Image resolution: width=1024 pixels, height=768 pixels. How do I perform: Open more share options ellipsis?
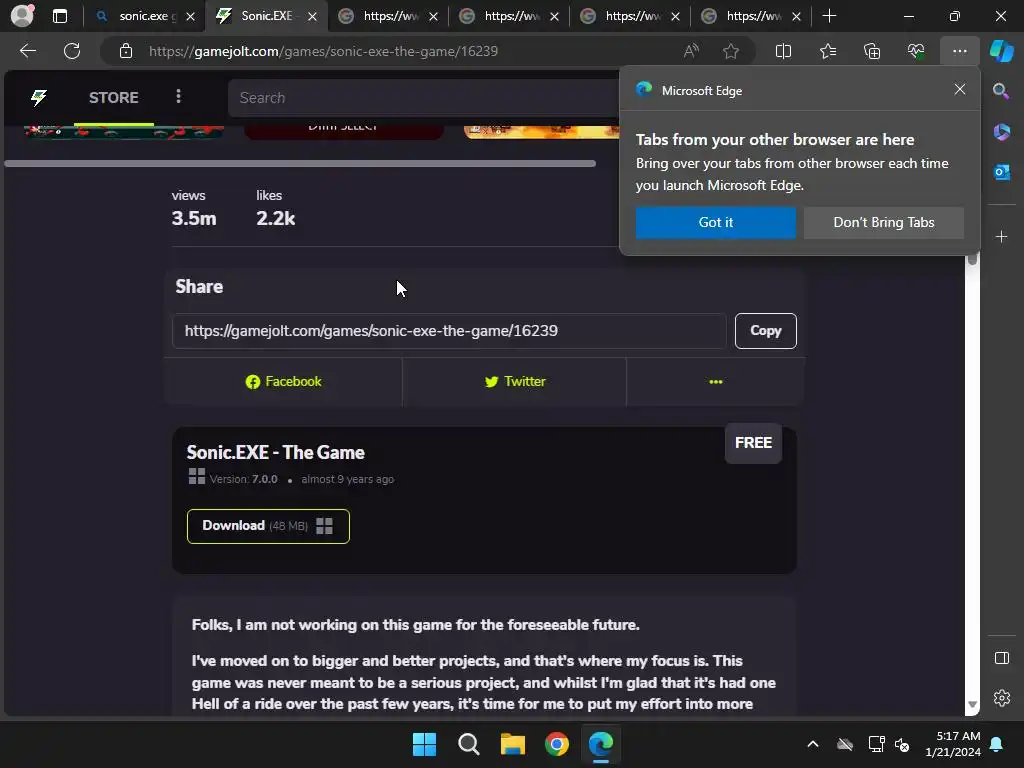(x=716, y=381)
